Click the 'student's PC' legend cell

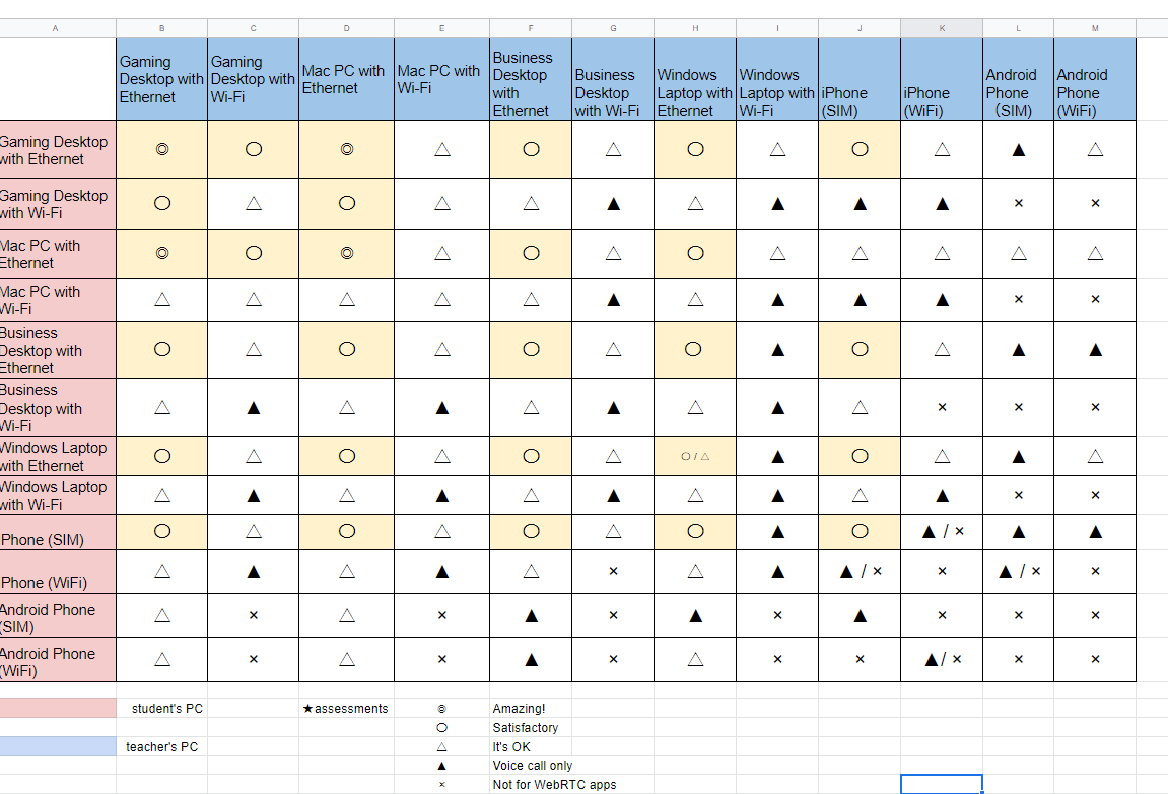[162, 708]
